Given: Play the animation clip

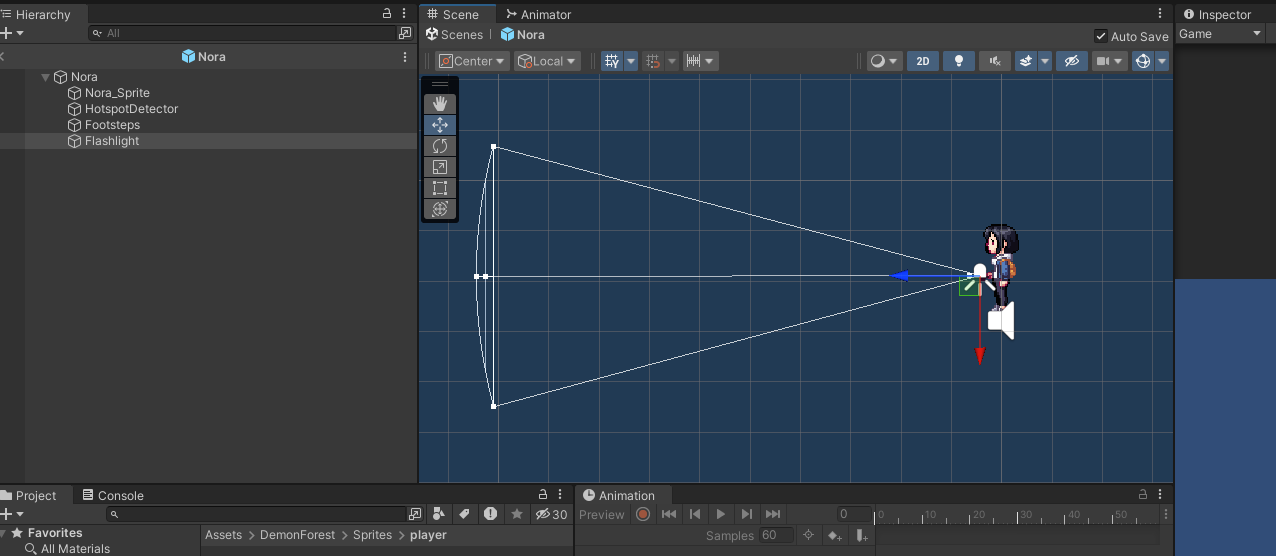Looking at the screenshot, I should pyautogui.click(x=721, y=514).
